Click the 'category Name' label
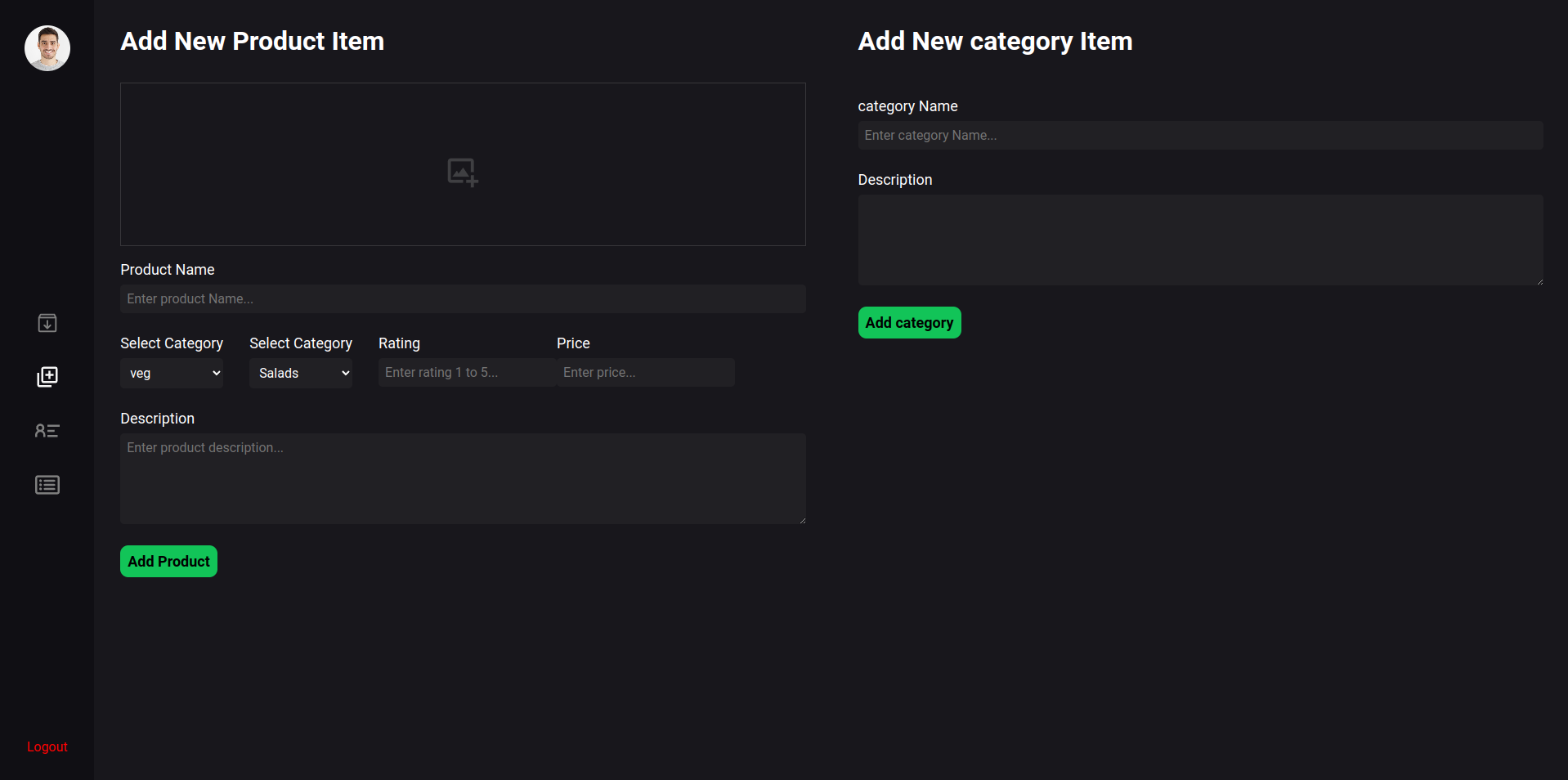The height and width of the screenshot is (780, 1568). pyautogui.click(x=907, y=106)
